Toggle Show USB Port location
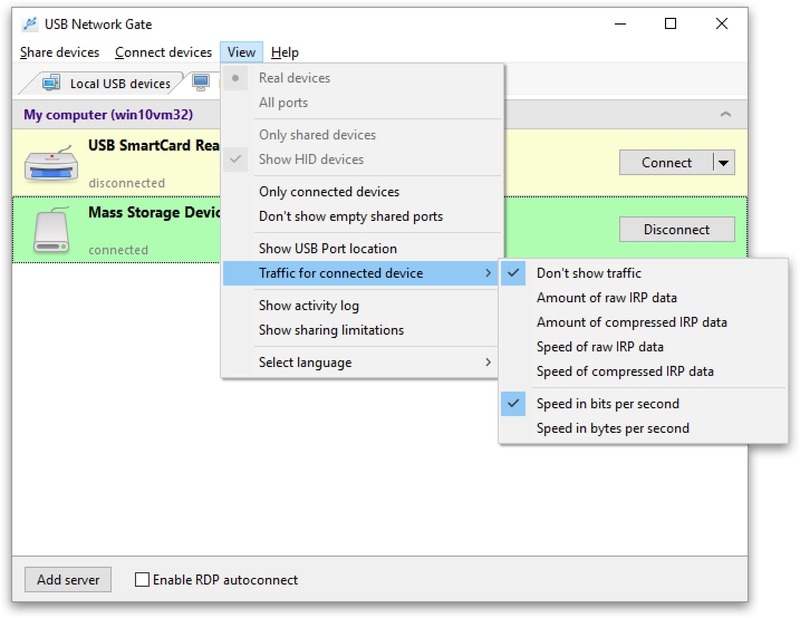 point(360,249)
